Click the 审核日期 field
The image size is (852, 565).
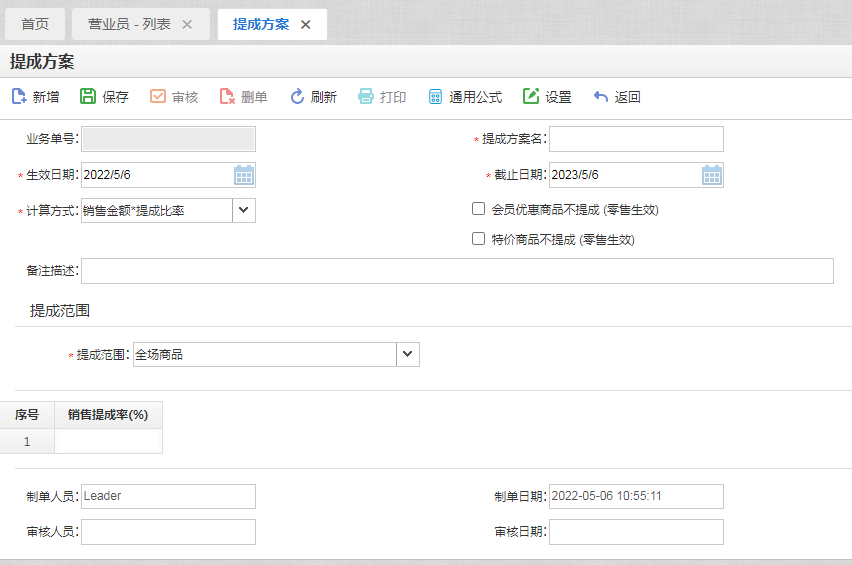[x=636, y=532]
